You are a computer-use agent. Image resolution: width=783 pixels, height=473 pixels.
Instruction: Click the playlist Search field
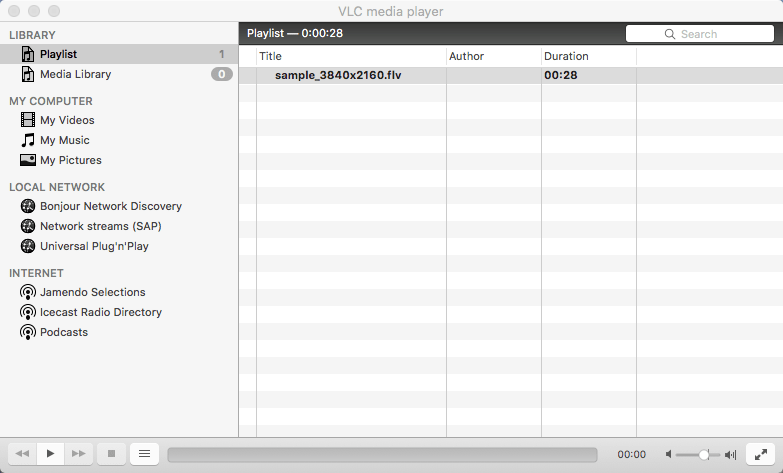tap(700, 34)
